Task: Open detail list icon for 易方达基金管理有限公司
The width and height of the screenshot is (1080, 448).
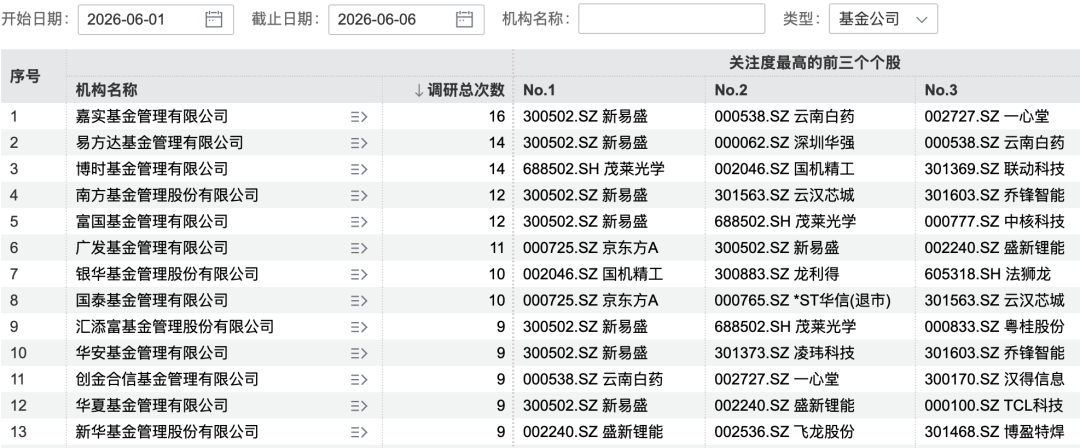Action: pos(359,143)
